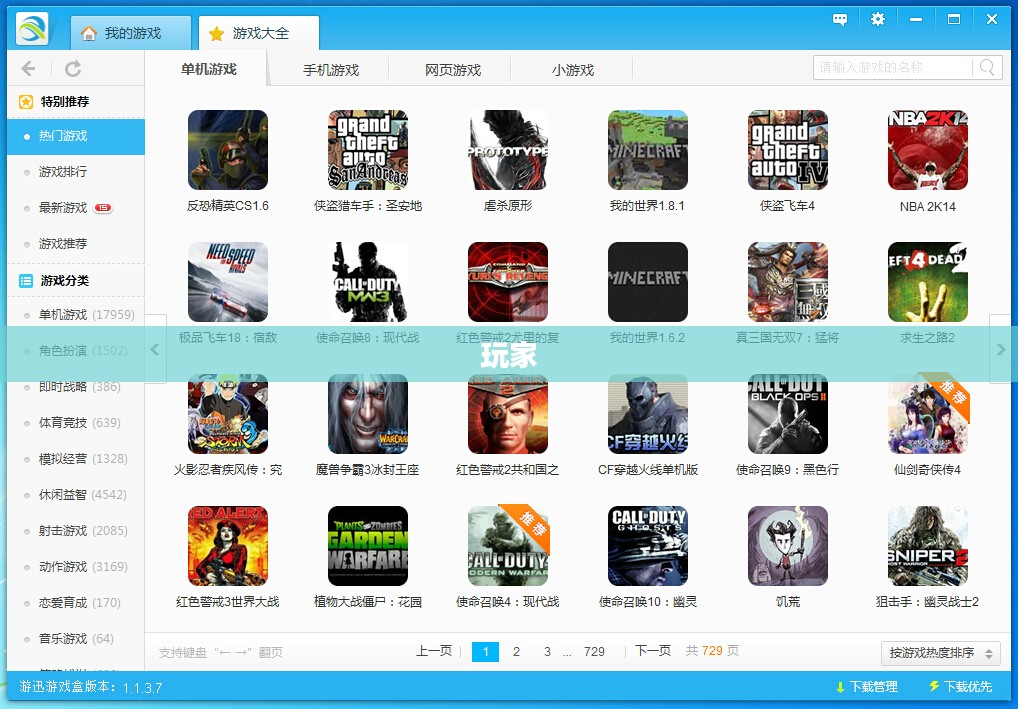Select the 虐杀原形 Prototype game icon
Viewport: 1018px width, 709px height.
pos(508,150)
